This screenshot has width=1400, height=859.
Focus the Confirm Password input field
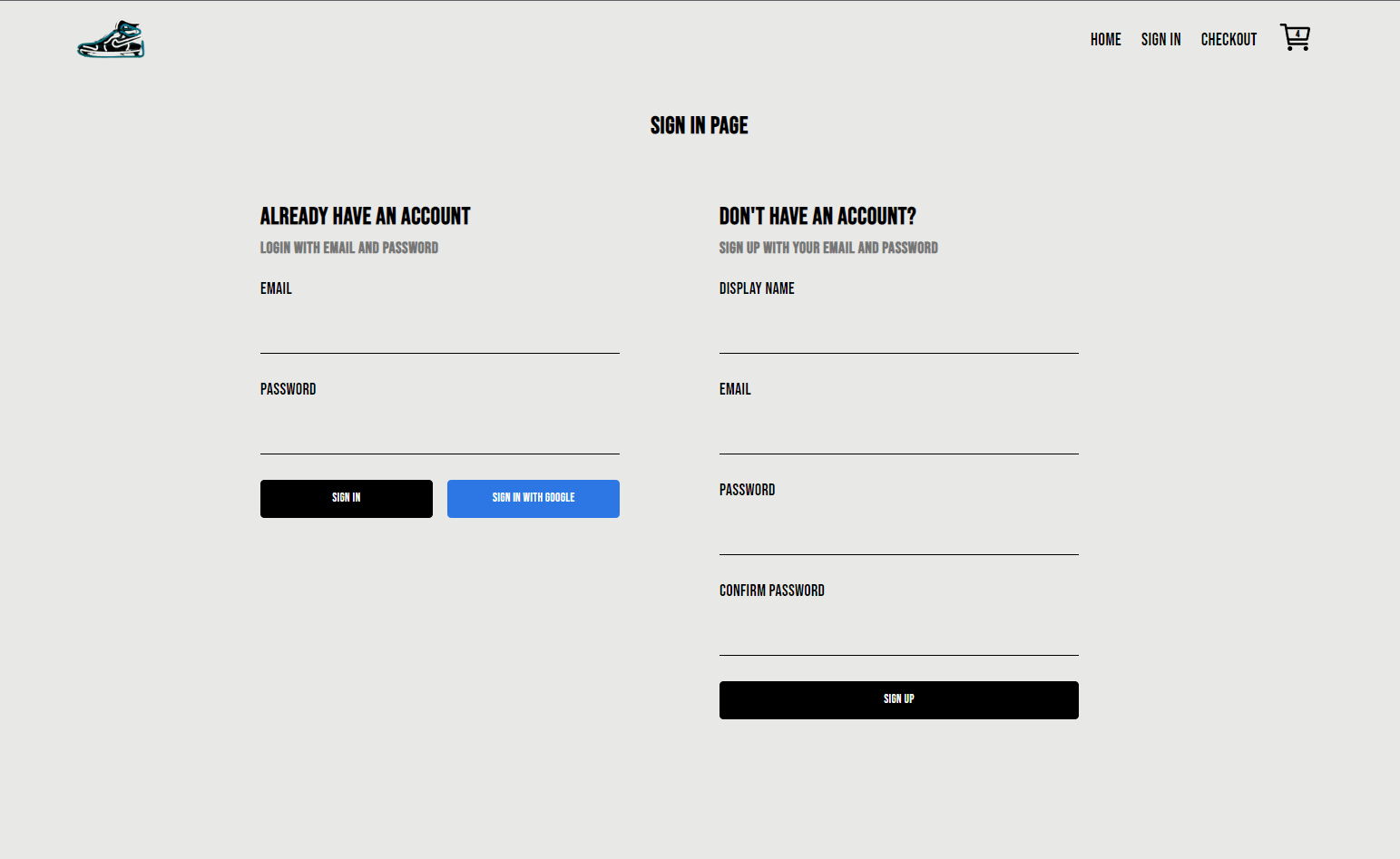click(899, 635)
